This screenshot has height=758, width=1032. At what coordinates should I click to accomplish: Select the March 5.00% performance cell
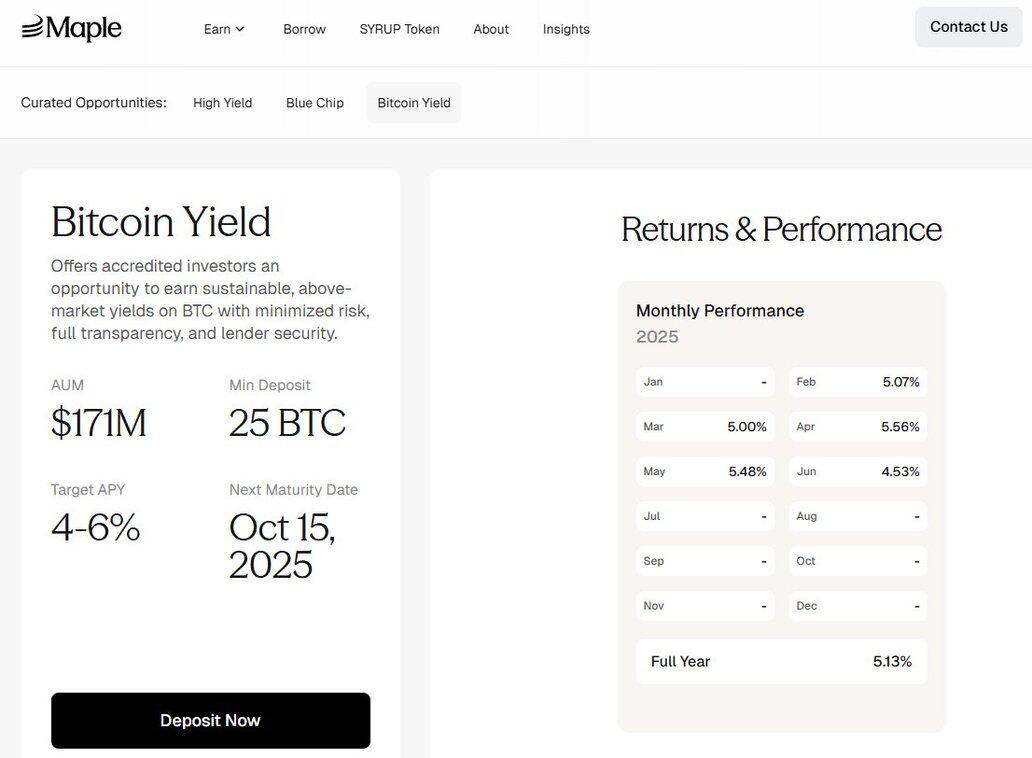pos(705,427)
